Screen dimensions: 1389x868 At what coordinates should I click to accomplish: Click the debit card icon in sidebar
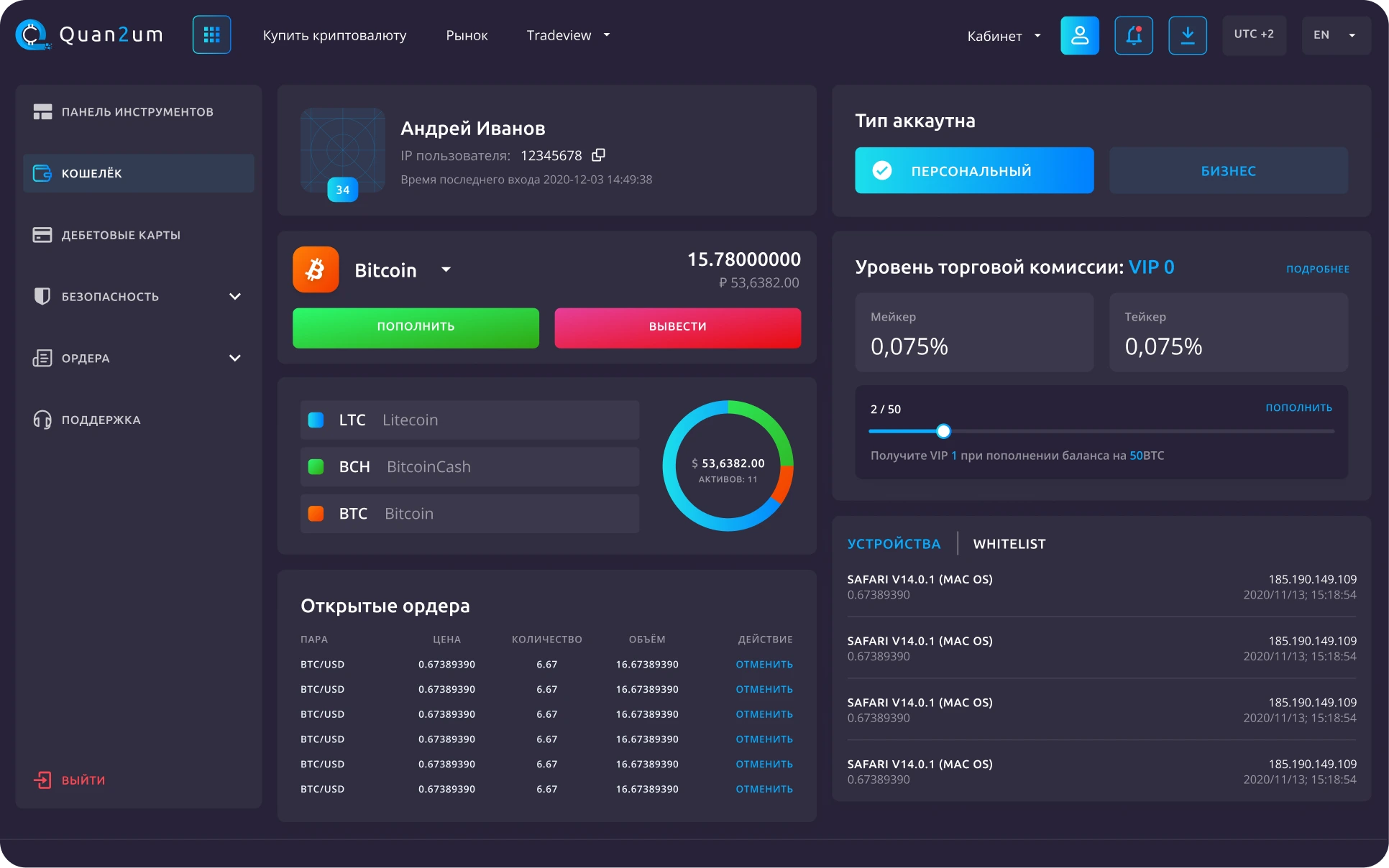pos(42,235)
